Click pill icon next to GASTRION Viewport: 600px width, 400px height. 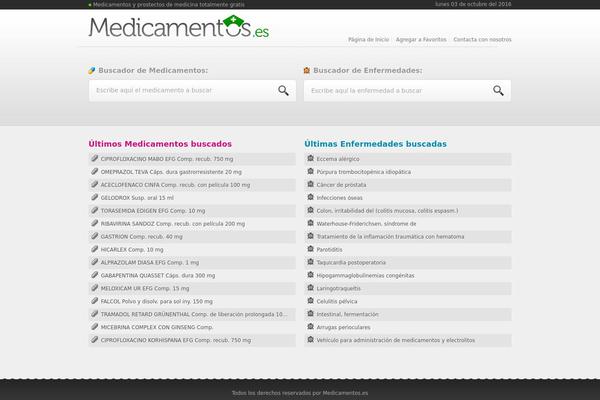click(x=95, y=236)
